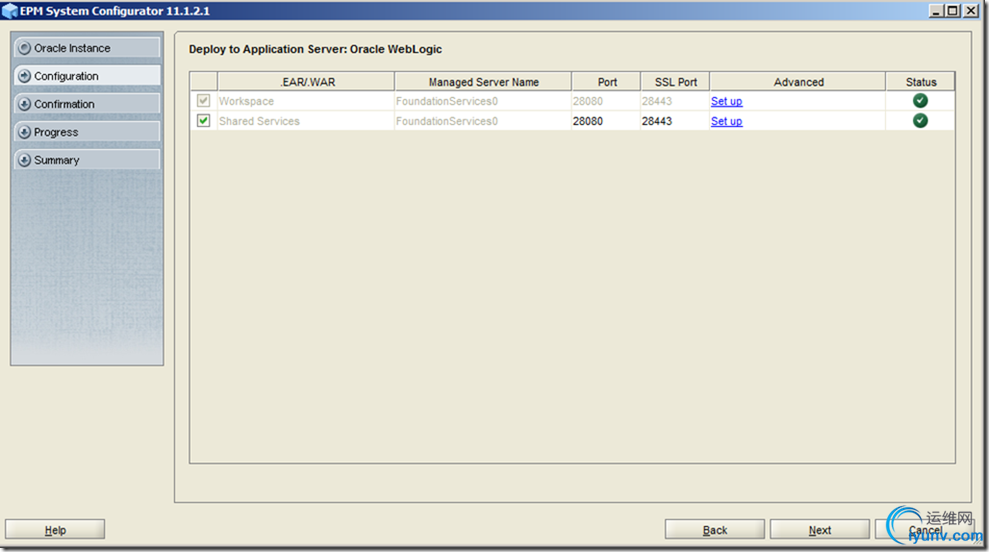Close the Configurator window
The height and width of the screenshot is (552, 989).
pos(971,11)
